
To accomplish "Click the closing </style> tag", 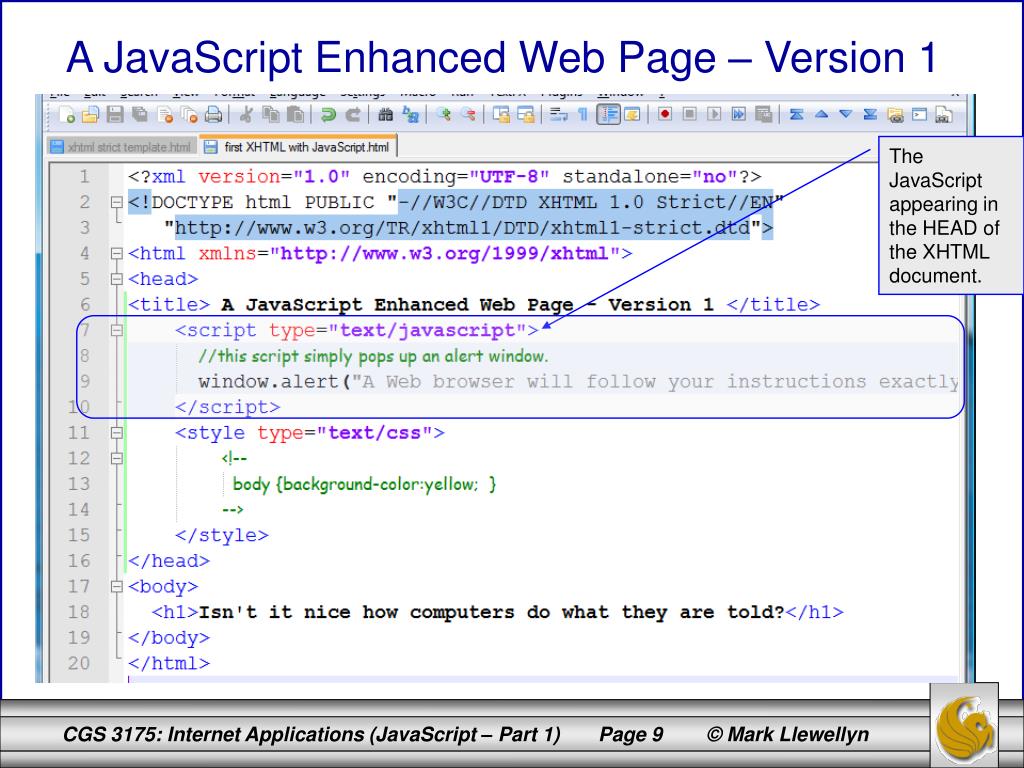I will (x=221, y=536).
